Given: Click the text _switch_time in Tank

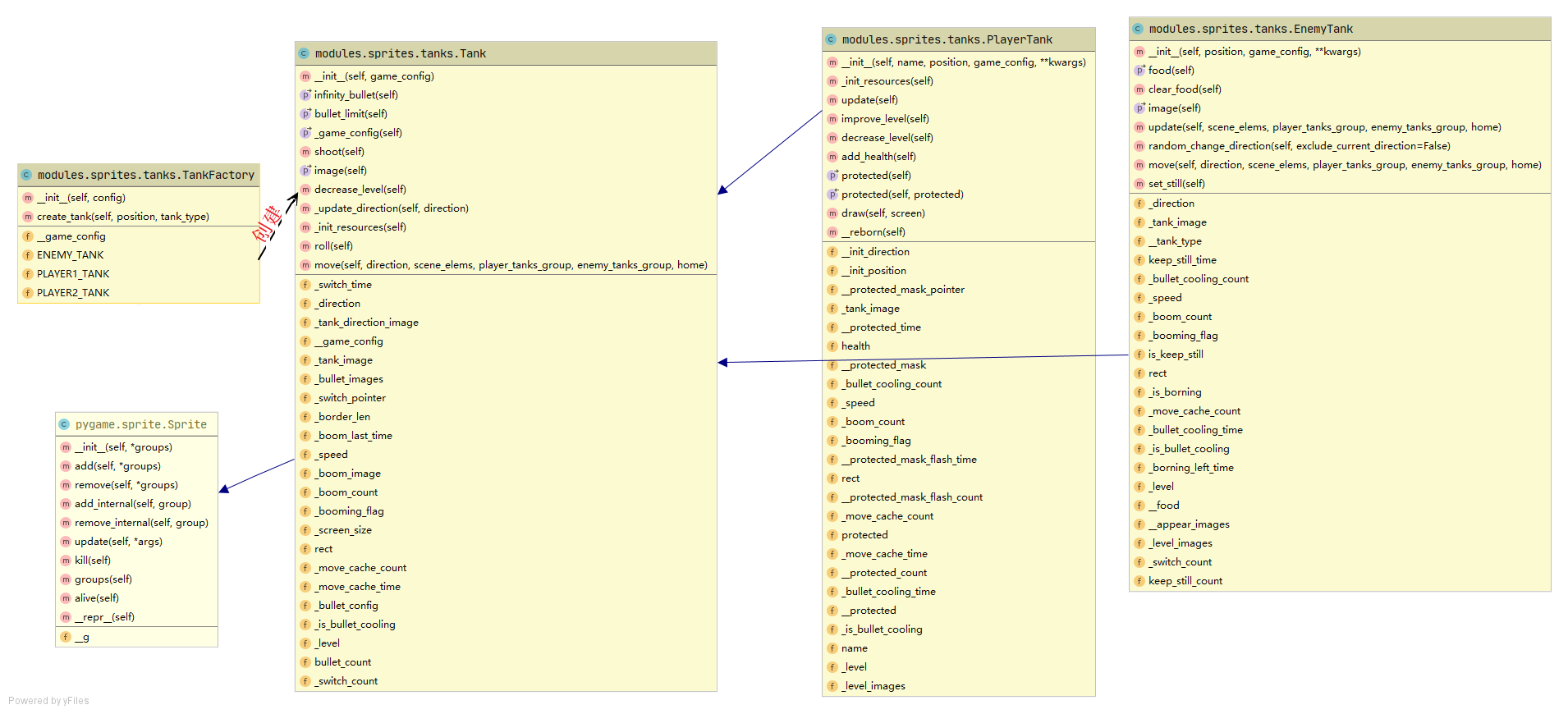Looking at the screenshot, I should tap(343, 285).
